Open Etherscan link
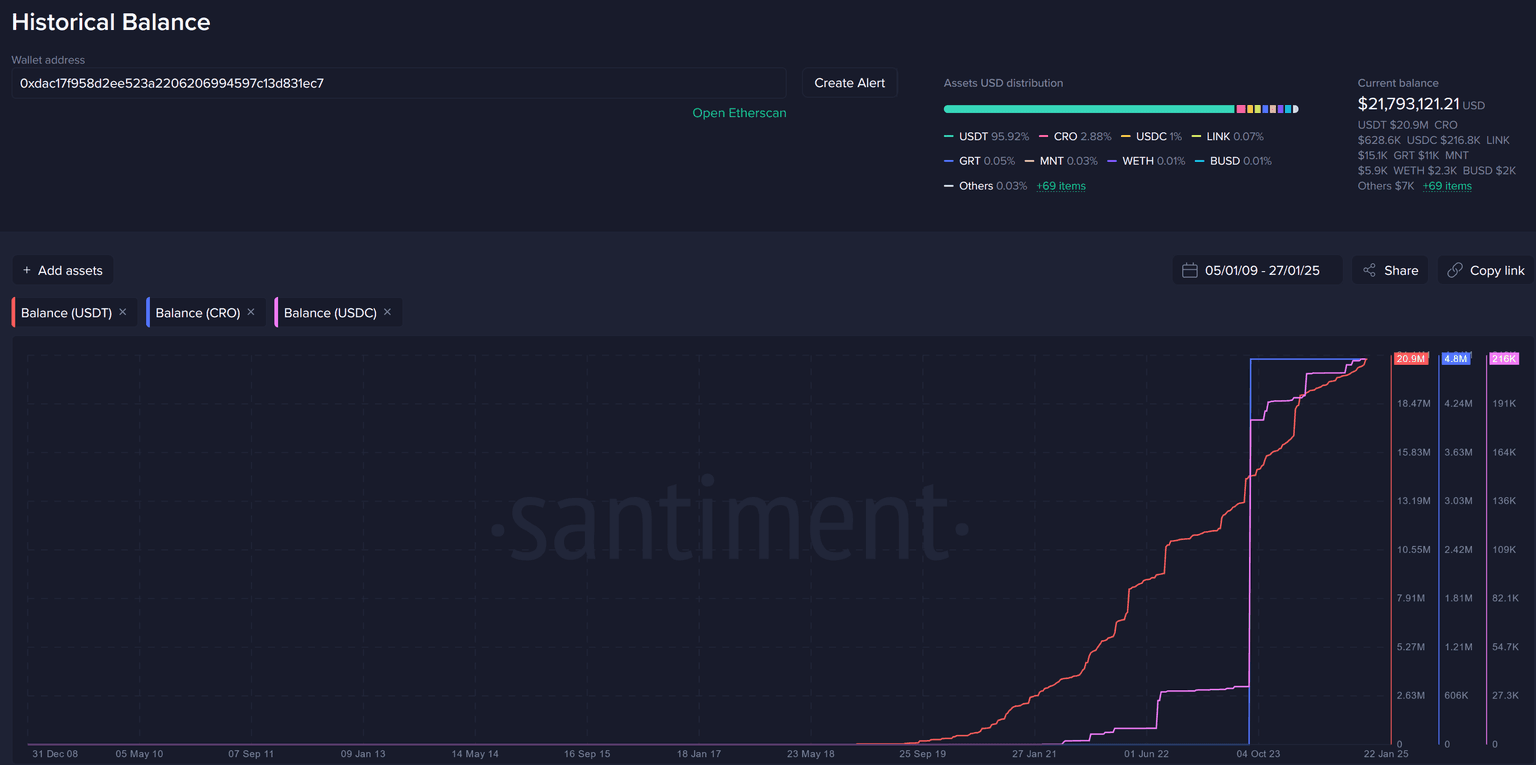The image size is (1536, 765). [x=739, y=113]
